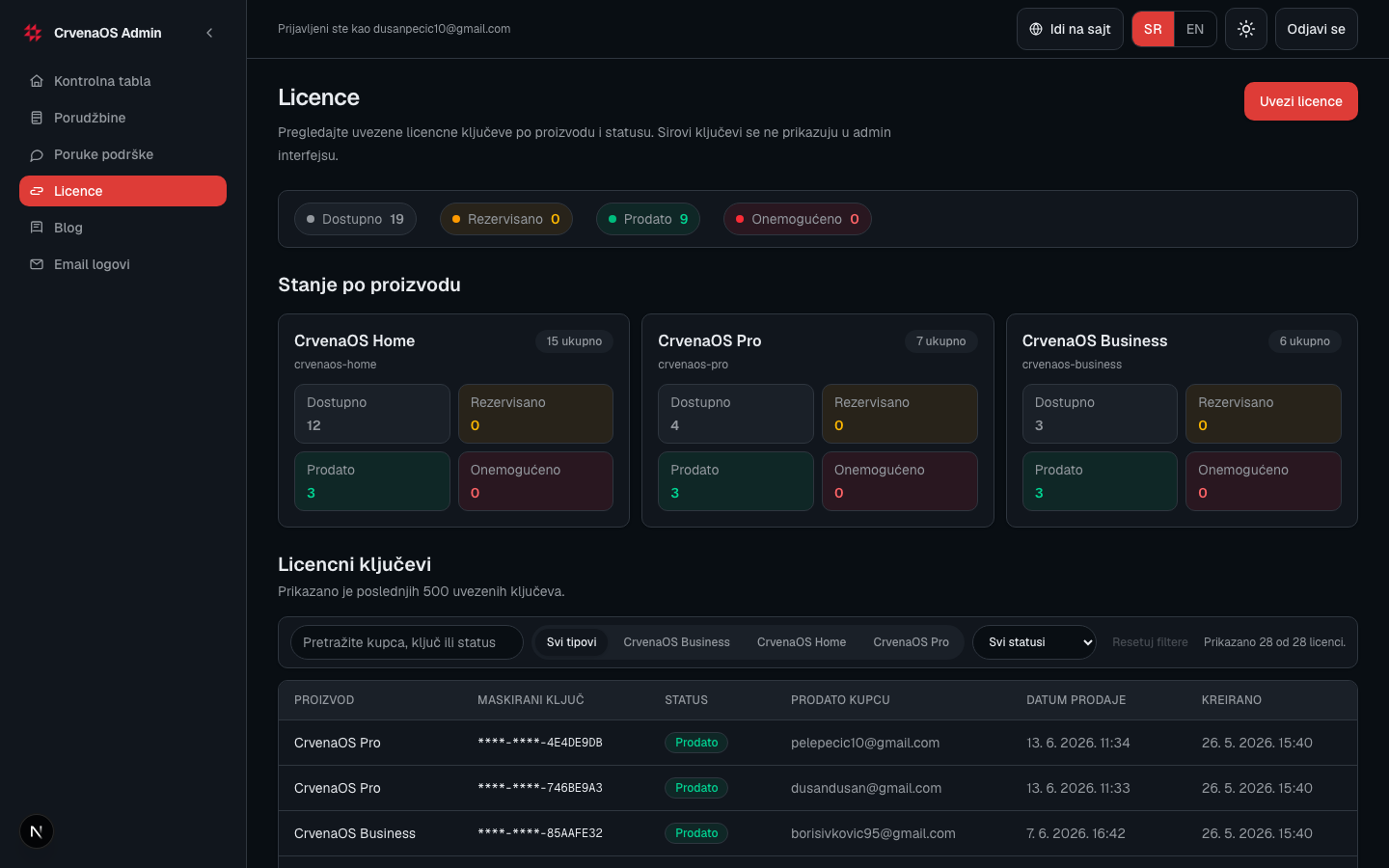Click the 15 ukupno badge on CrvenaOS Home
Viewport: 1389px width, 868px height.
coord(574,341)
